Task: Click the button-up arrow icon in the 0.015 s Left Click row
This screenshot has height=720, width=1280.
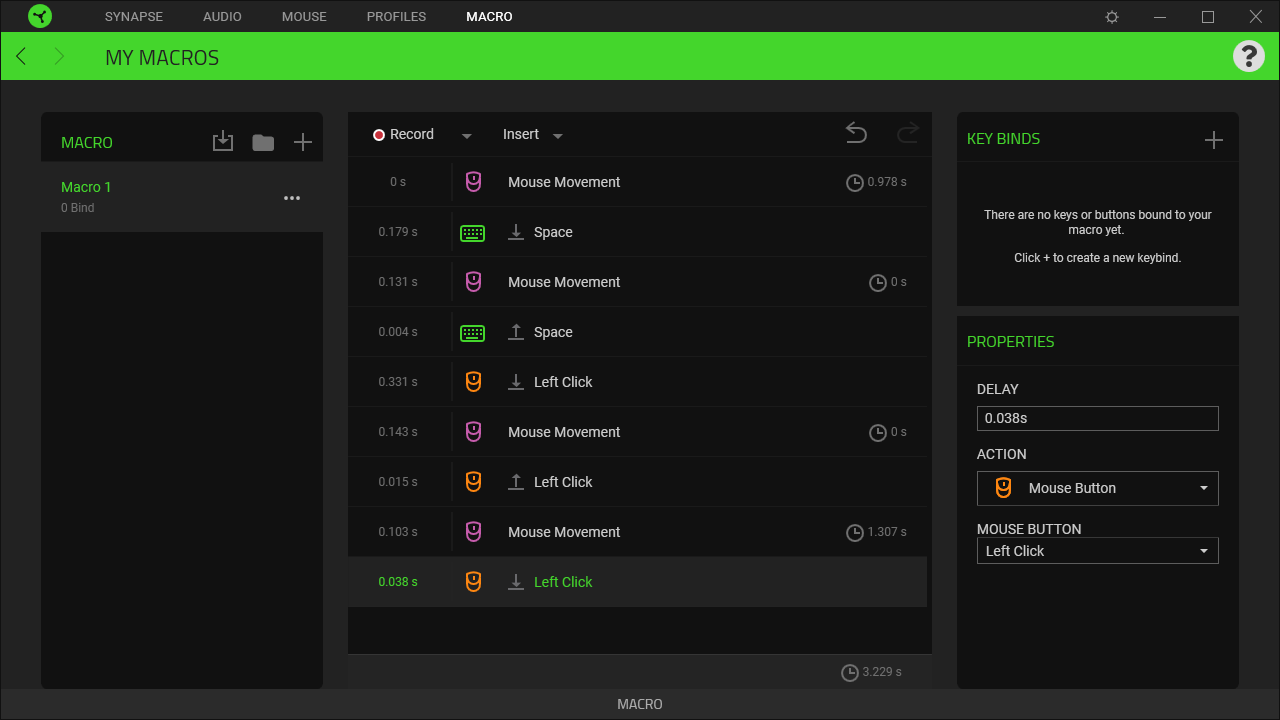Action: click(x=516, y=482)
